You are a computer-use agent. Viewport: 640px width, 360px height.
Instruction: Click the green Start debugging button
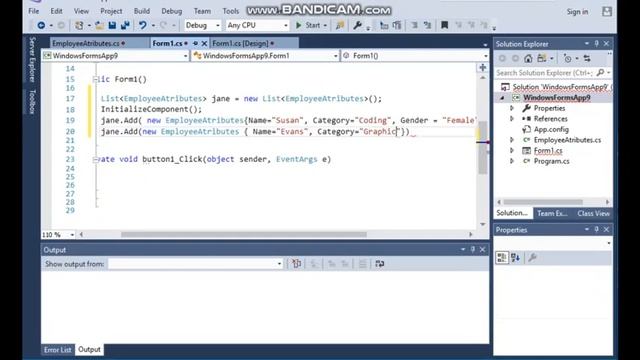(x=308, y=25)
